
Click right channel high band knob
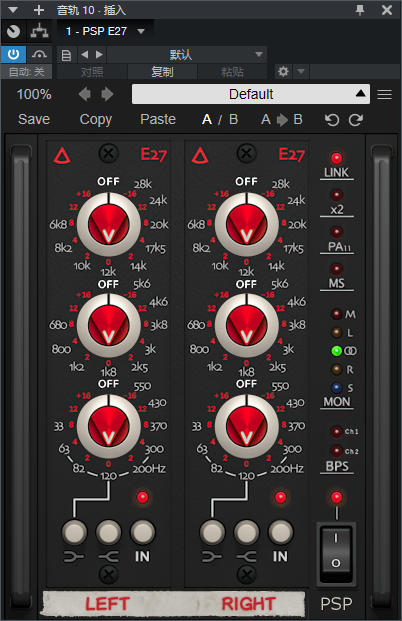coord(246,224)
